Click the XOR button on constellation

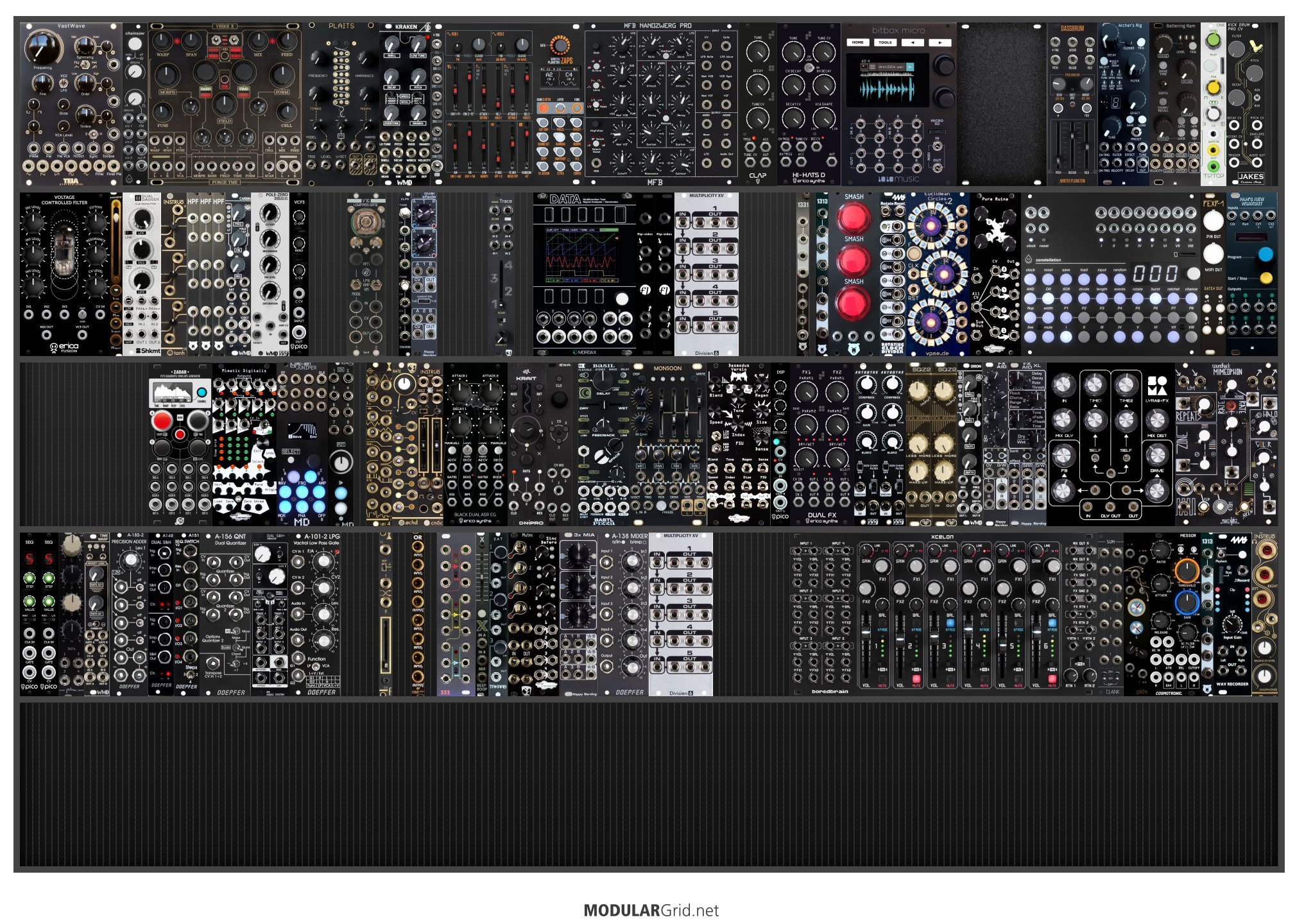point(1066,298)
